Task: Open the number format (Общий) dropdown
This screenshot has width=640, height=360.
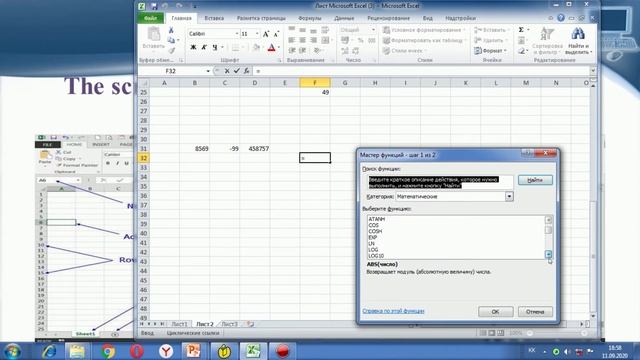Action: (x=373, y=30)
